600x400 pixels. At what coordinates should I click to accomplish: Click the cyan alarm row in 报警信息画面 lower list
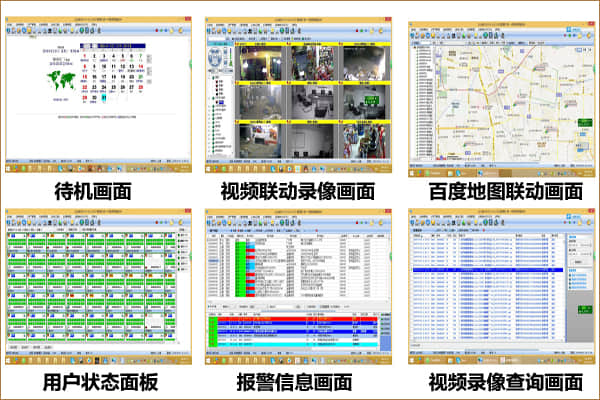297,344
